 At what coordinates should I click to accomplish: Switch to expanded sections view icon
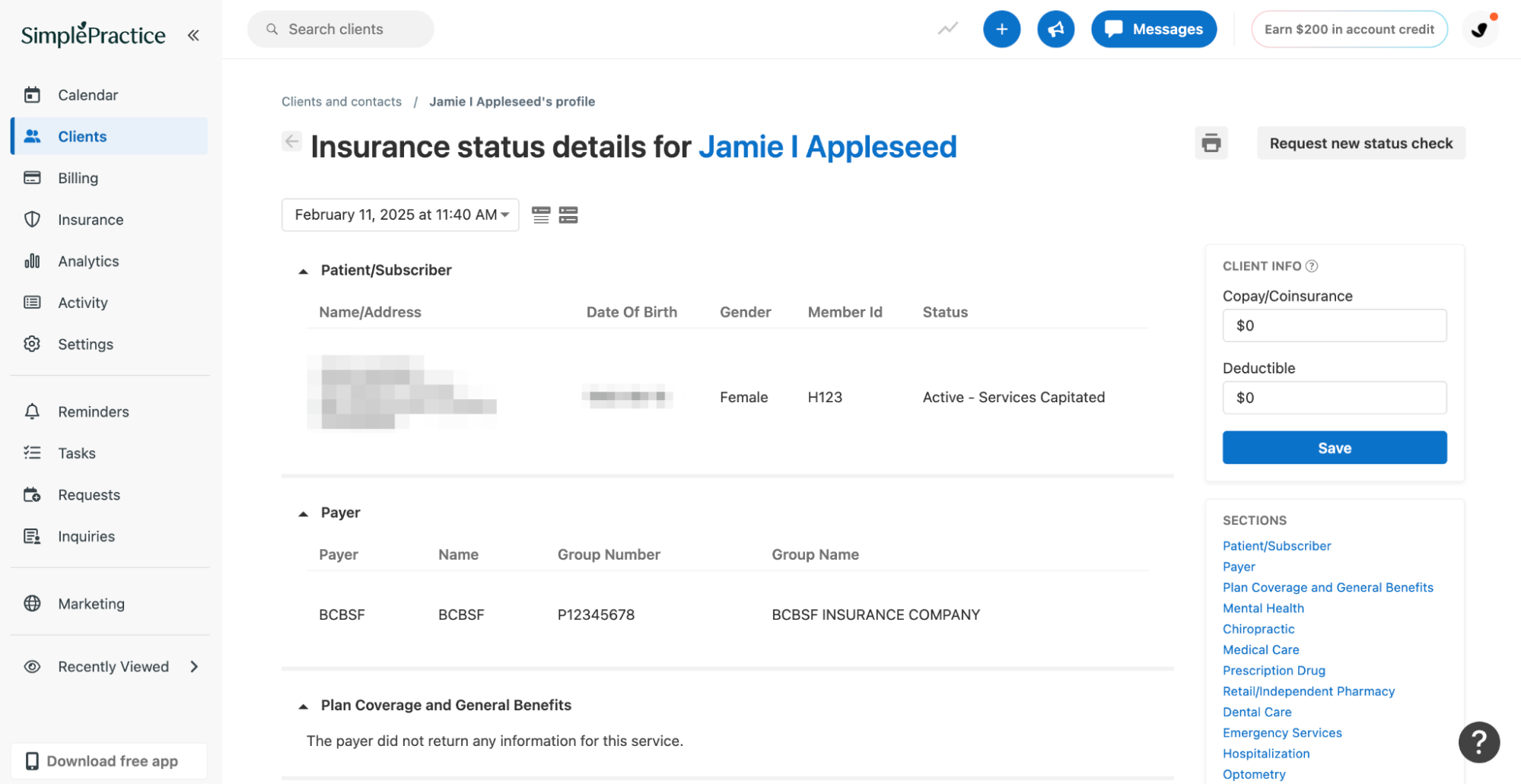568,215
